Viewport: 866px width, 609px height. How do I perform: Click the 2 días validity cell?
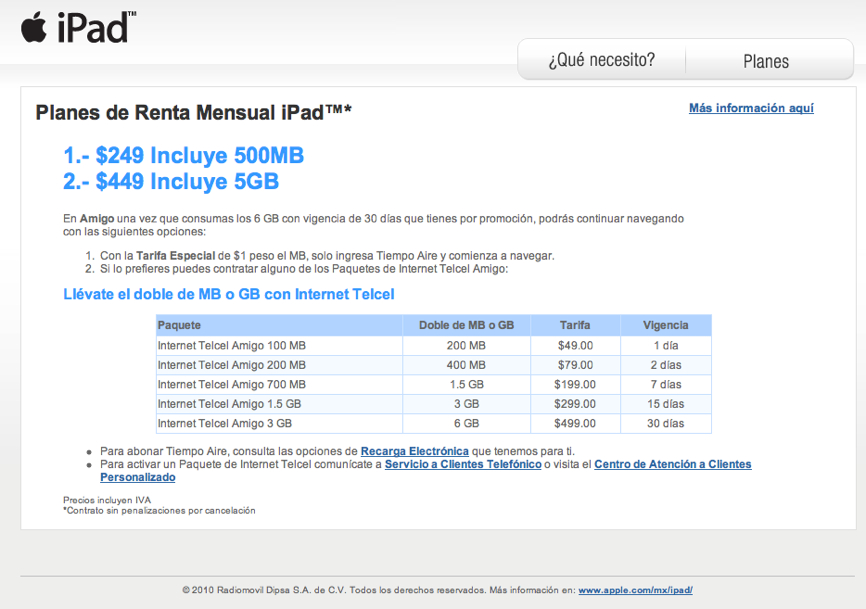(666, 365)
